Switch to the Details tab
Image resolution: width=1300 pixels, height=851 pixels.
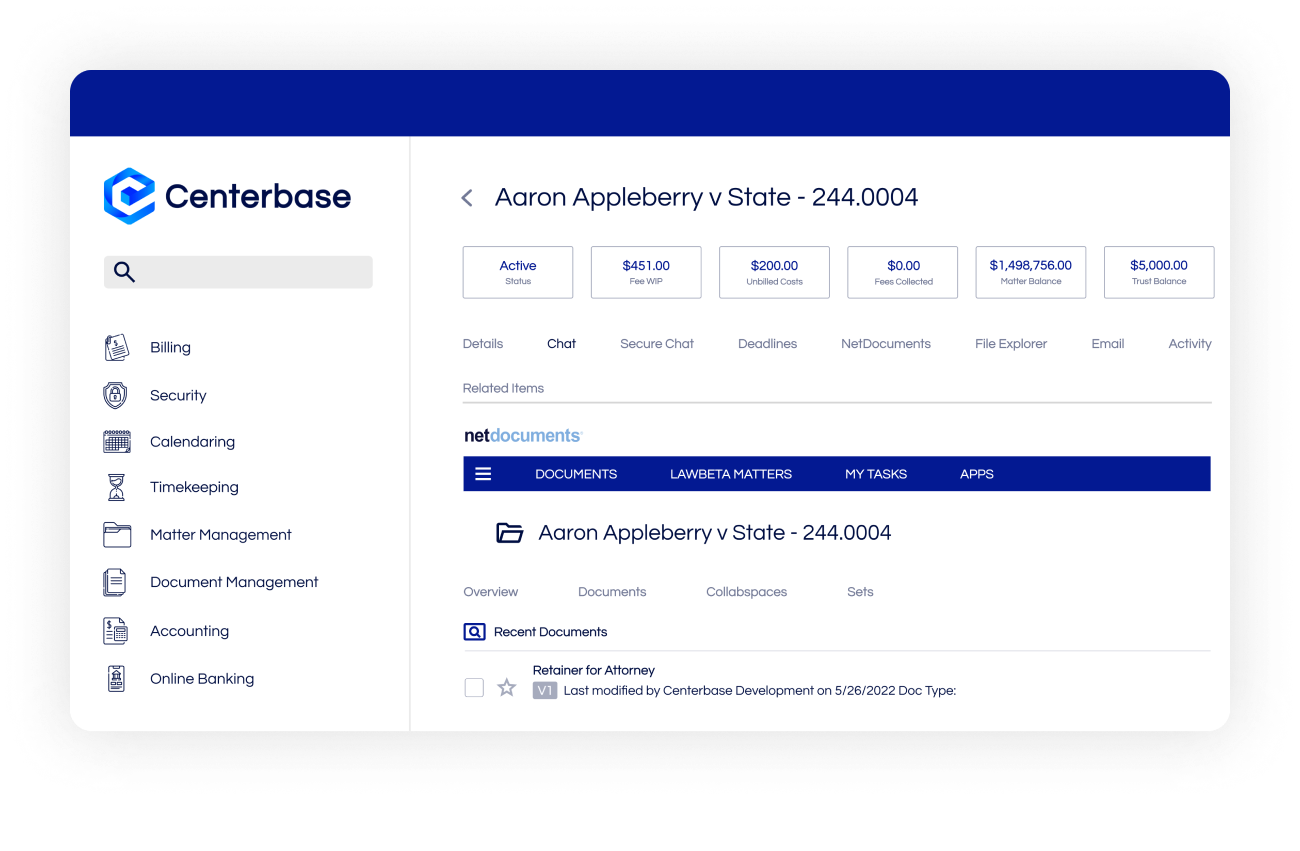click(483, 344)
